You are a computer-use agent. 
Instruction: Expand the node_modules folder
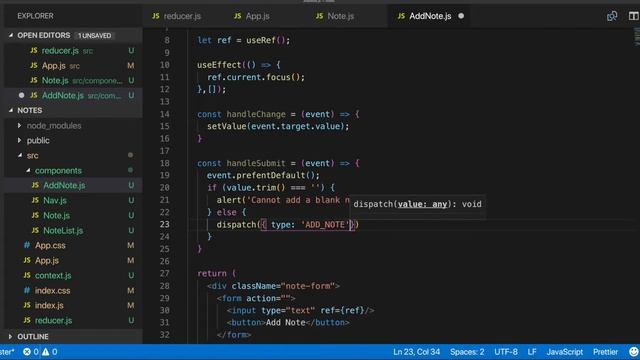tap(19, 125)
